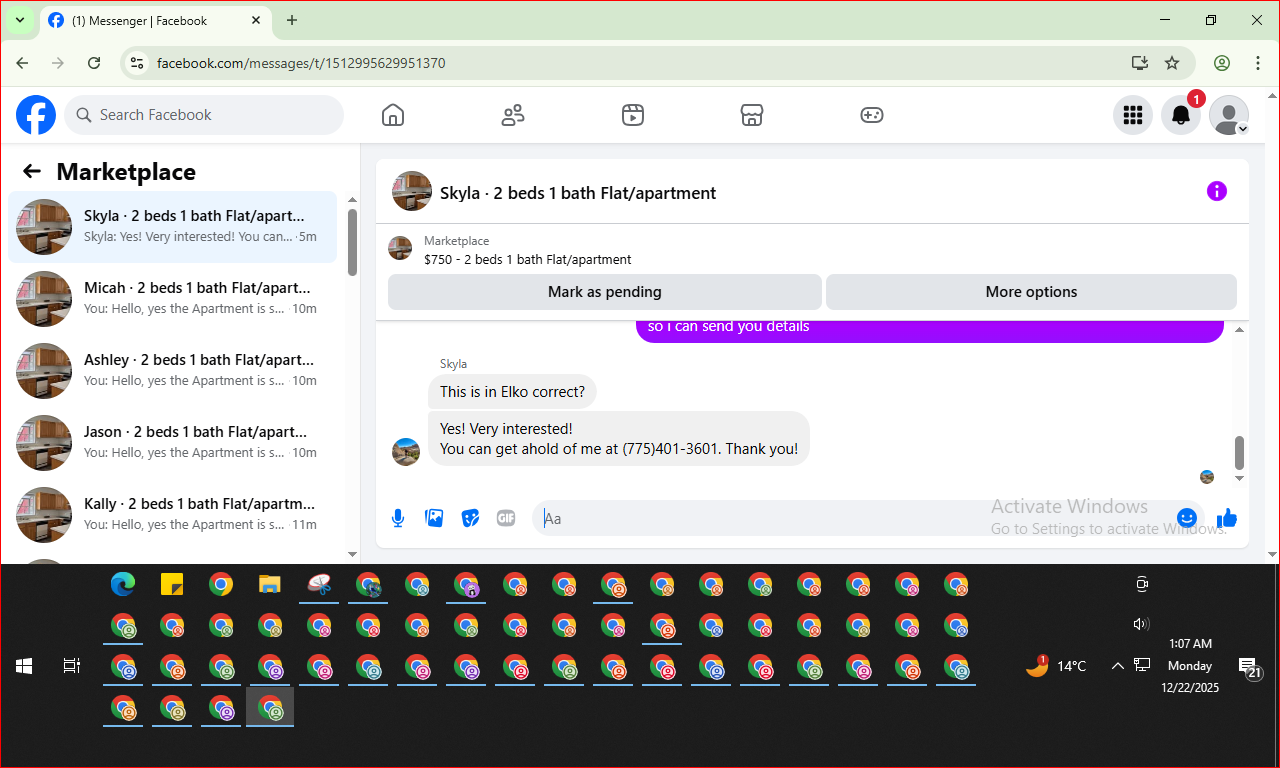
Task: View site information icon beside the URL
Action: (x=138, y=63)
